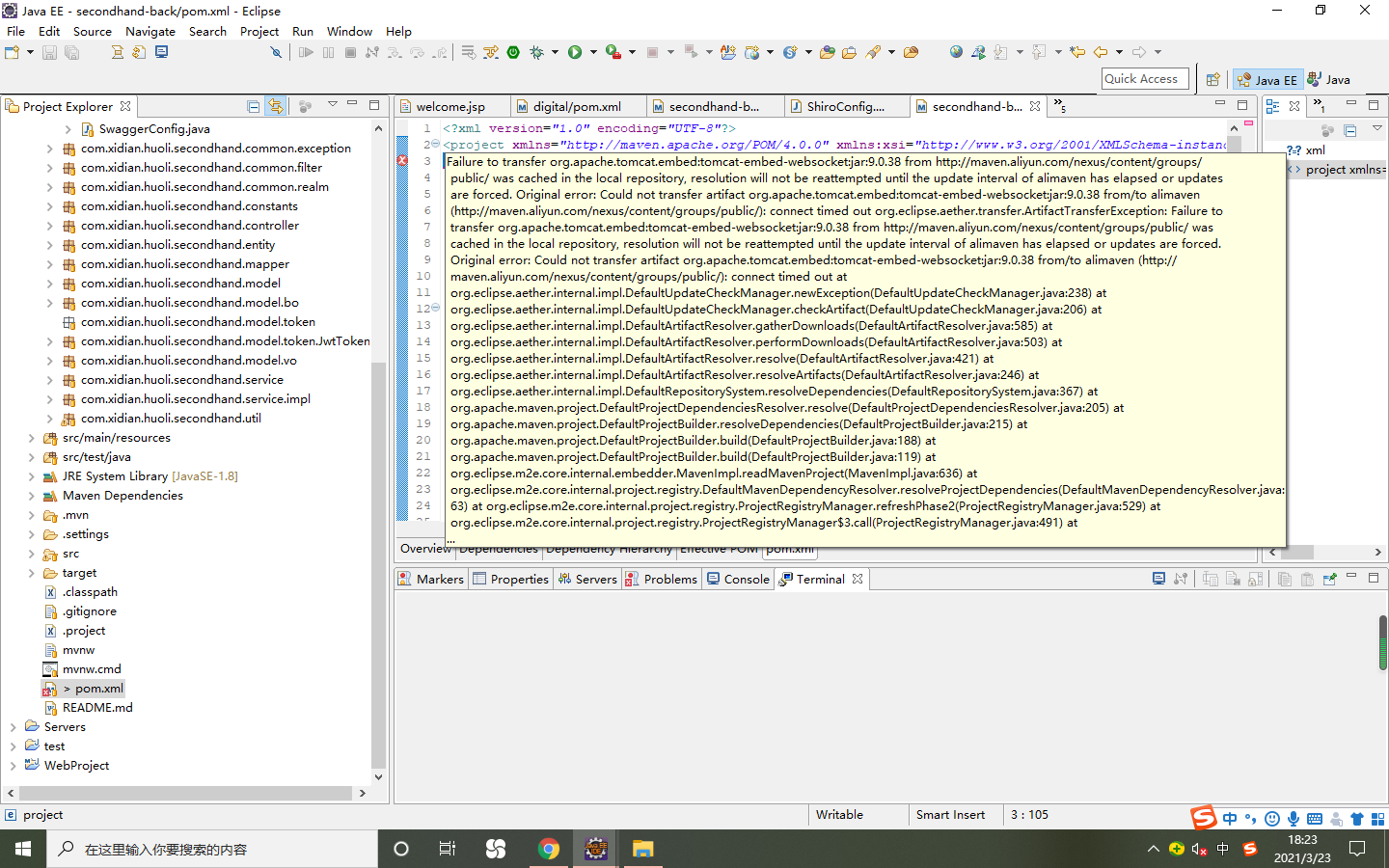Click the green Run toolbar icon
The image size is (1389, 868).
click(x=575, y=52)
